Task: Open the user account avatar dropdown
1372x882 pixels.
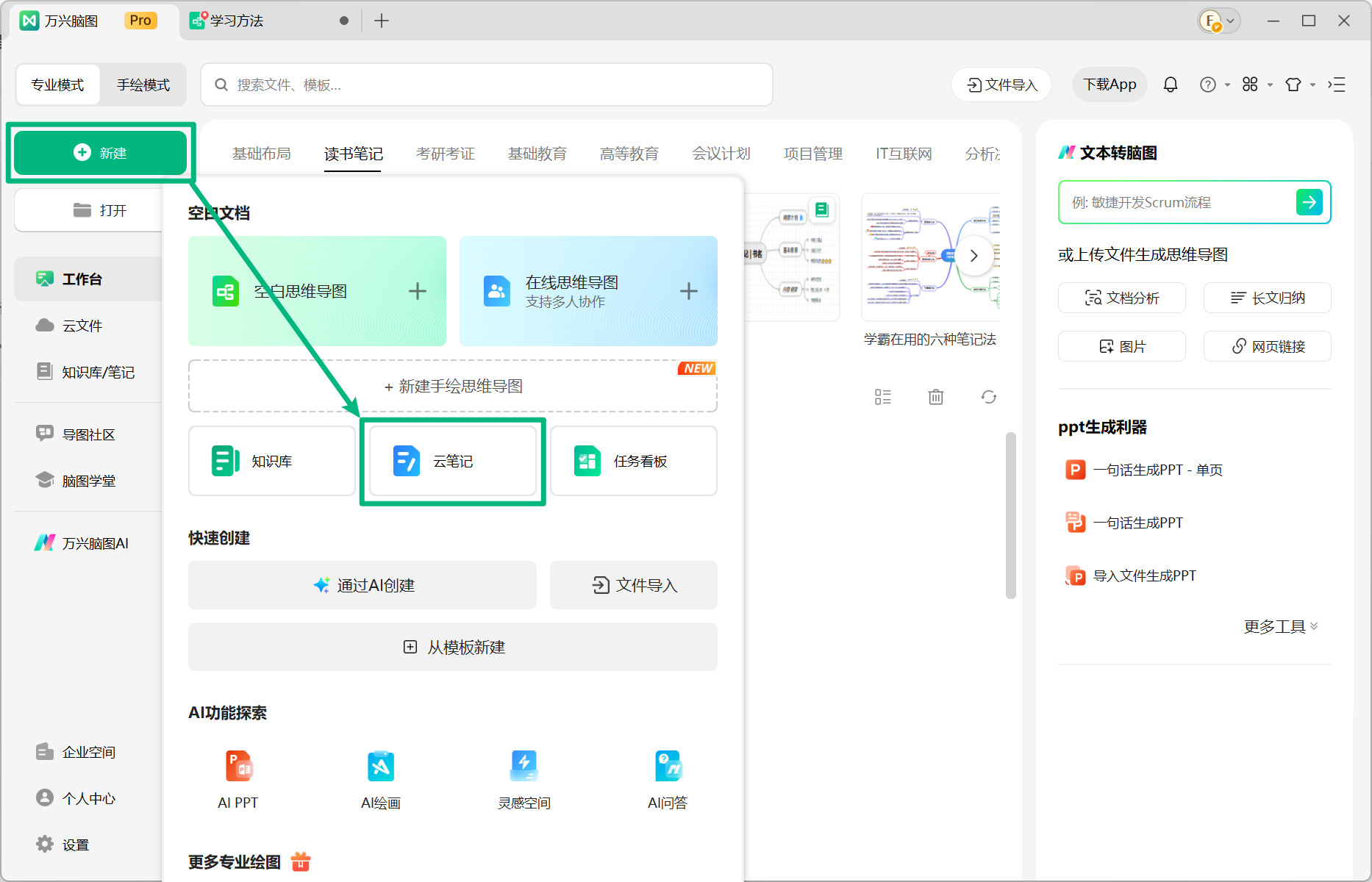Action: point(1219,21)
